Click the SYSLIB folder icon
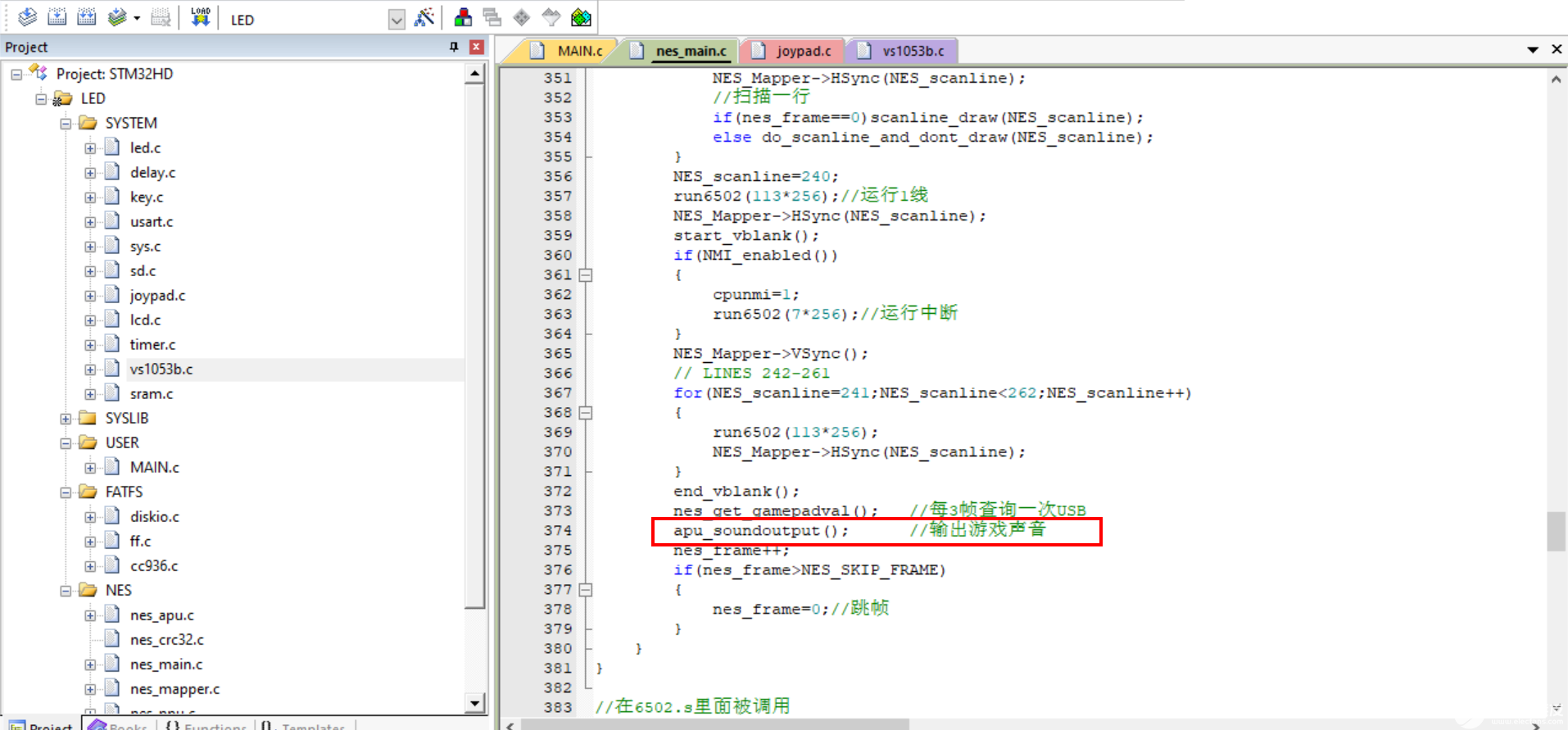 tap(88, 418)
